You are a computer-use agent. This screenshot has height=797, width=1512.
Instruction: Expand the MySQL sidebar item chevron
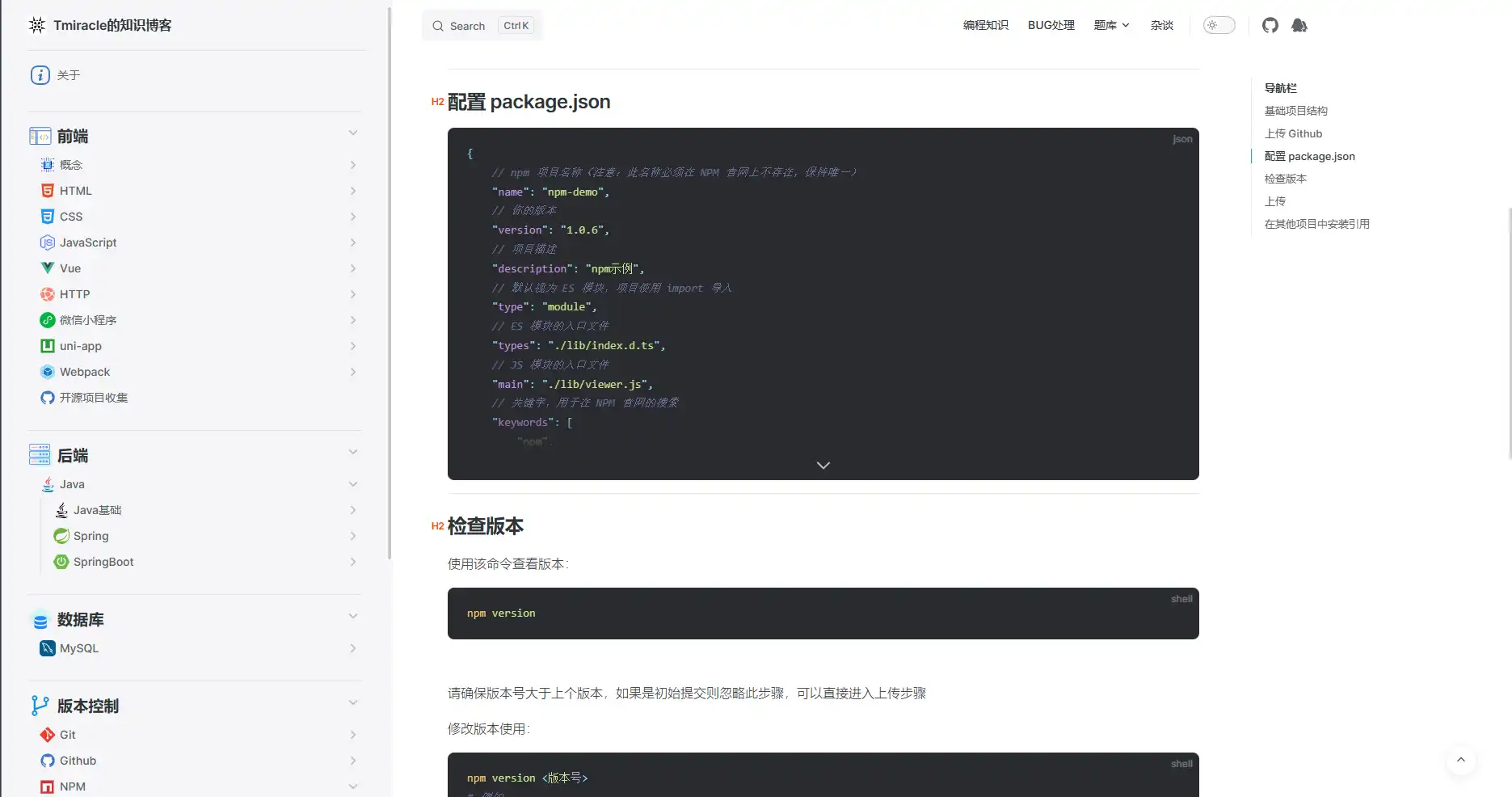point(353,648)
